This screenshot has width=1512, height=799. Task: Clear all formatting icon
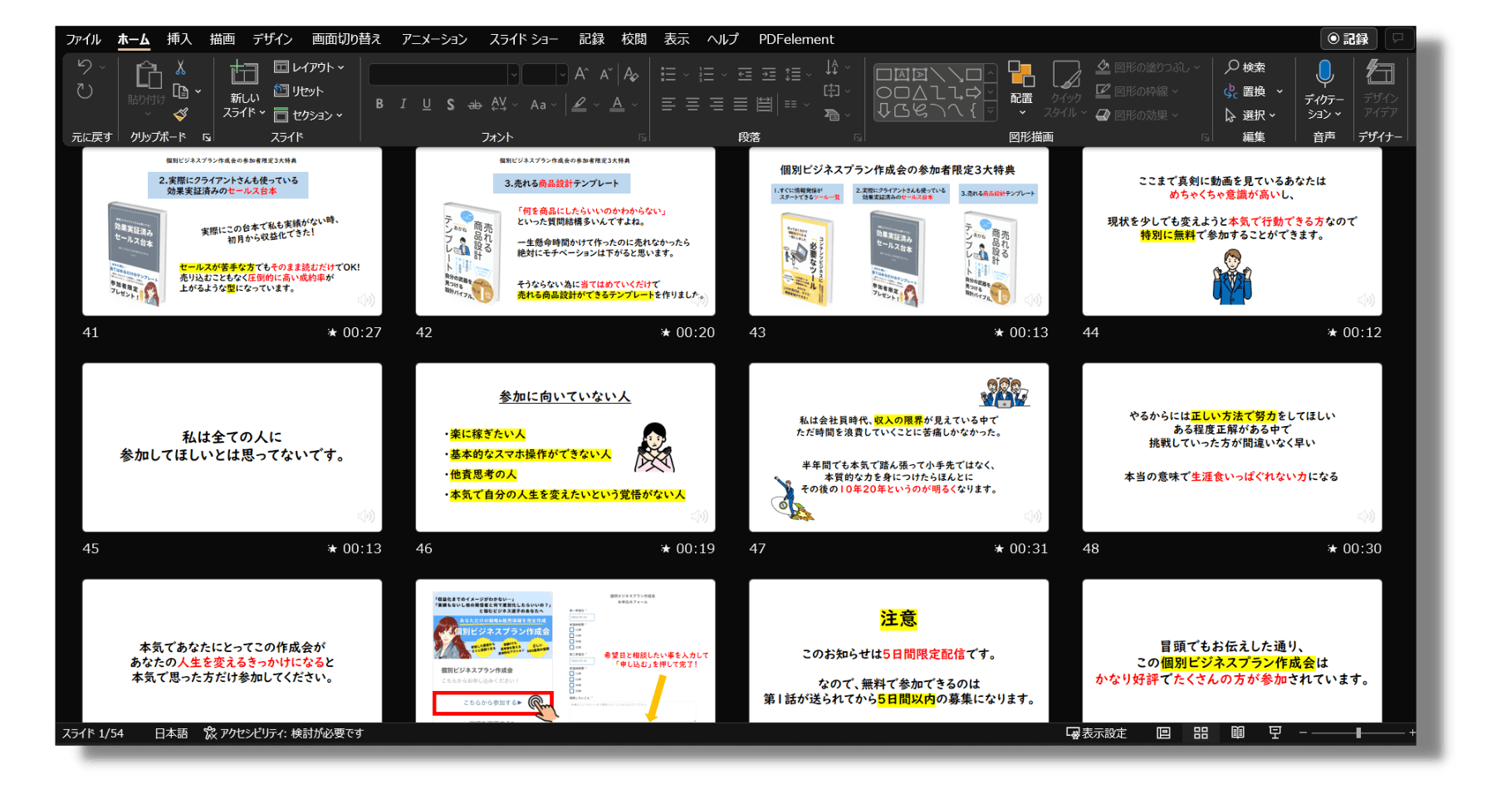tap(631, 75)
